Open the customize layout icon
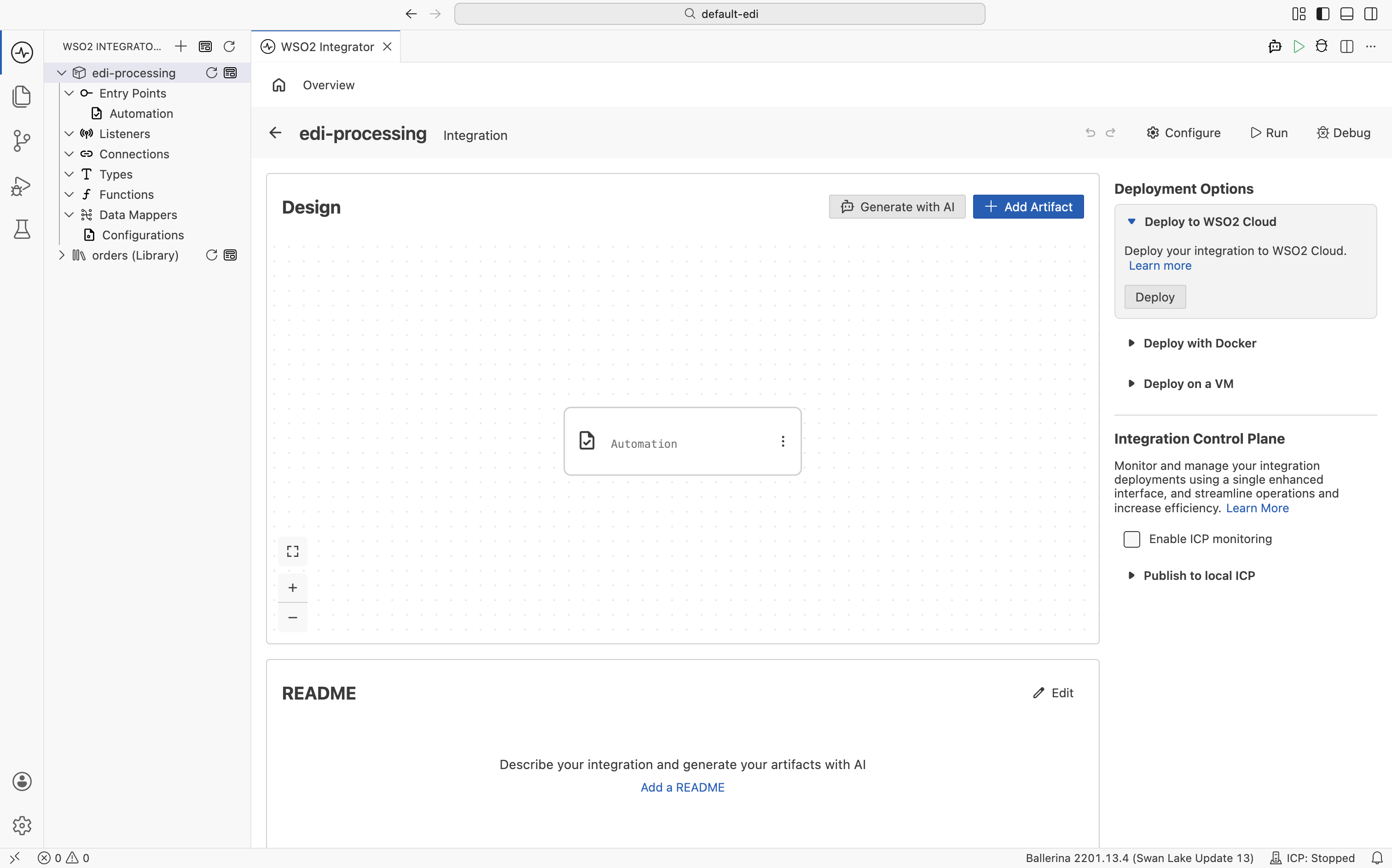Screen dimensions: 1392x868 point(1299,14)
